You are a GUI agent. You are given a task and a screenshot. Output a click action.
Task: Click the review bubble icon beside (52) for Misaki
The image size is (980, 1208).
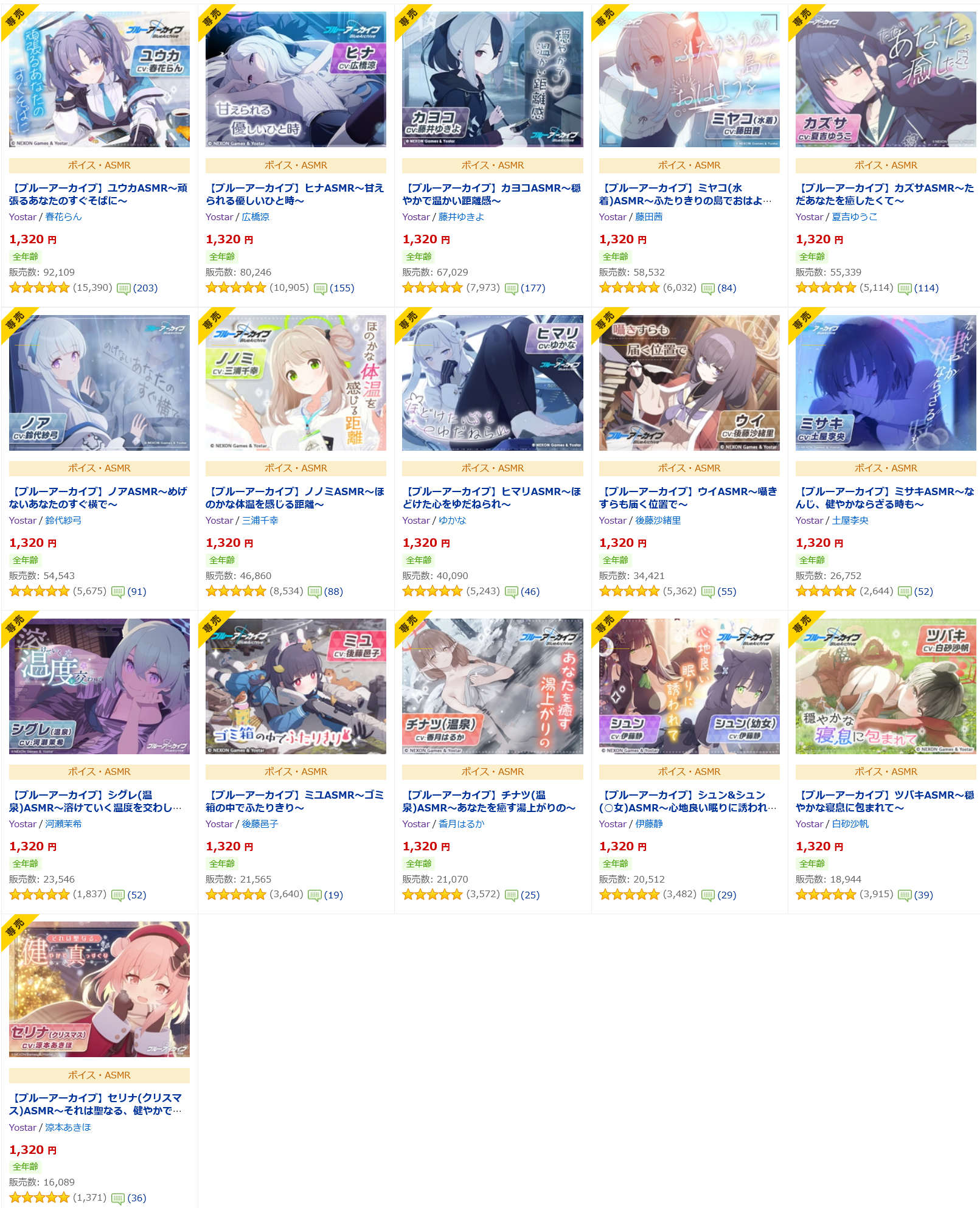tap(905, 592)
